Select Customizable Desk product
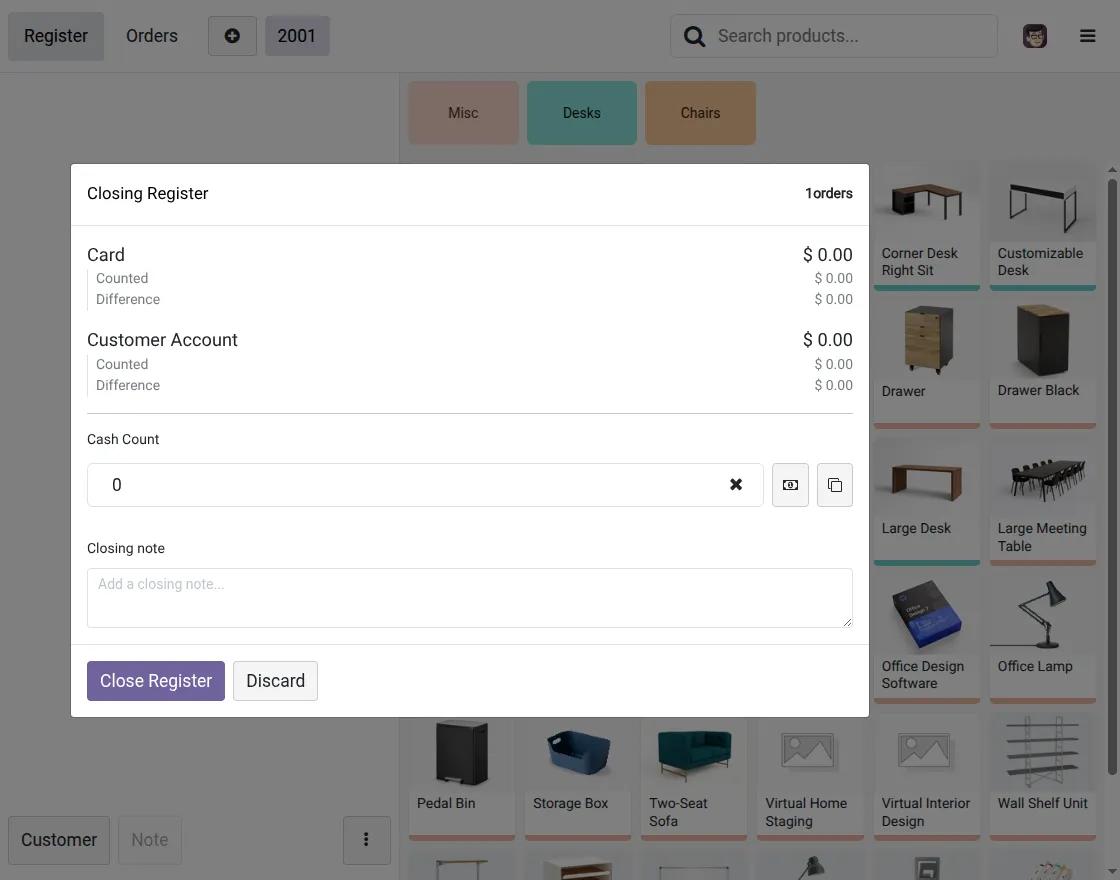The image size is (1120, 880). [1042, 226]
